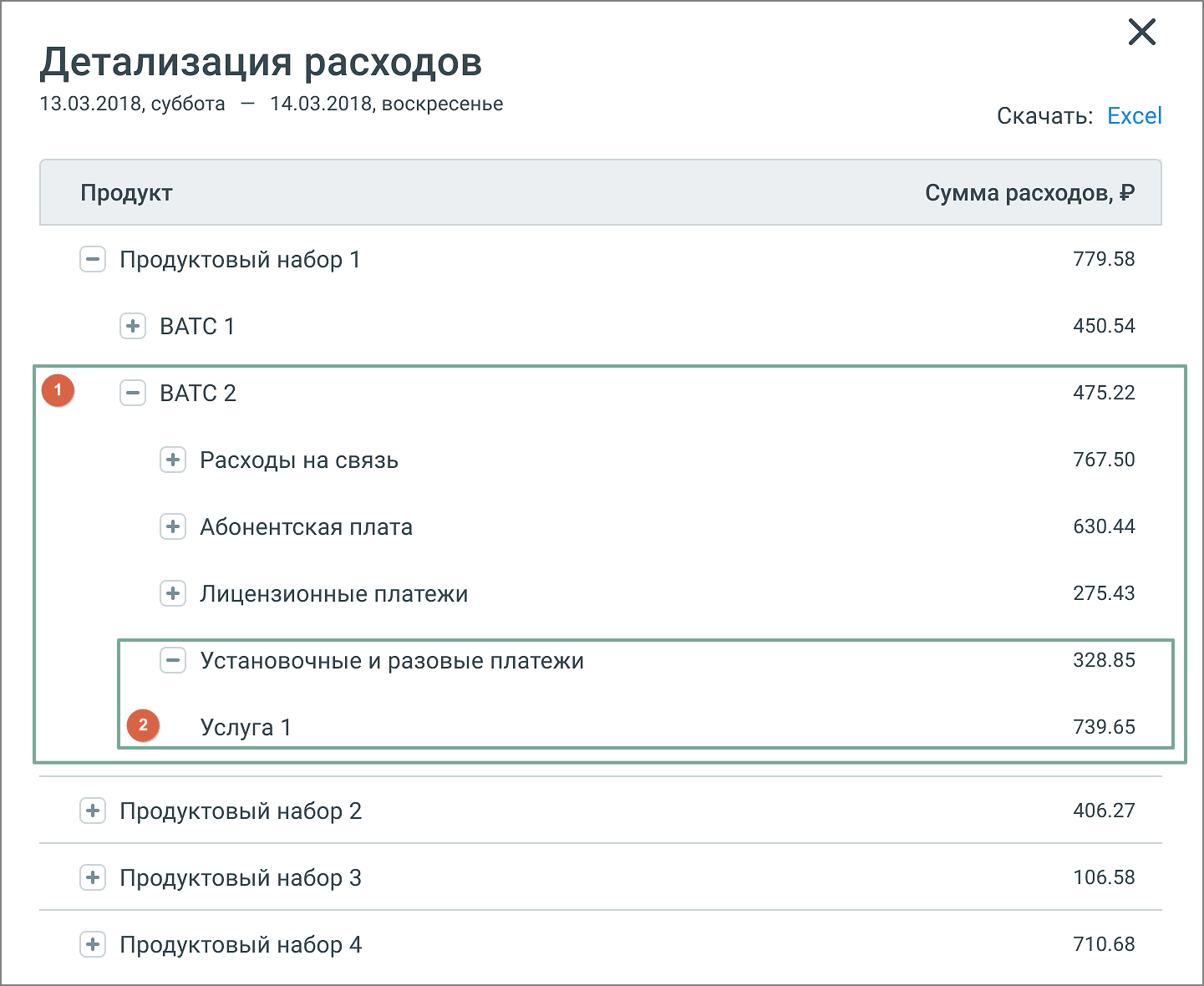Close the expense details dialog

tap(1141, 33)
